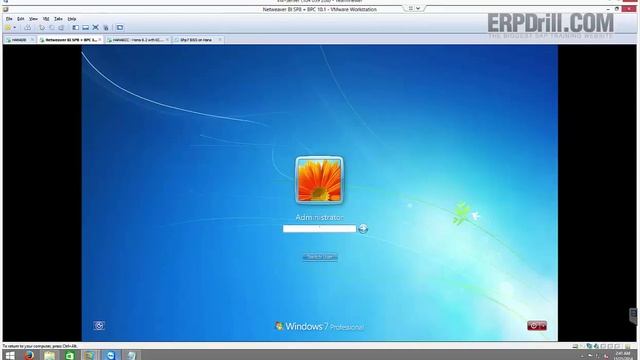This screenshot has height=360, width=640.
Task: Expand the power options dropdown arrow
Action: [x=15, y=28]
